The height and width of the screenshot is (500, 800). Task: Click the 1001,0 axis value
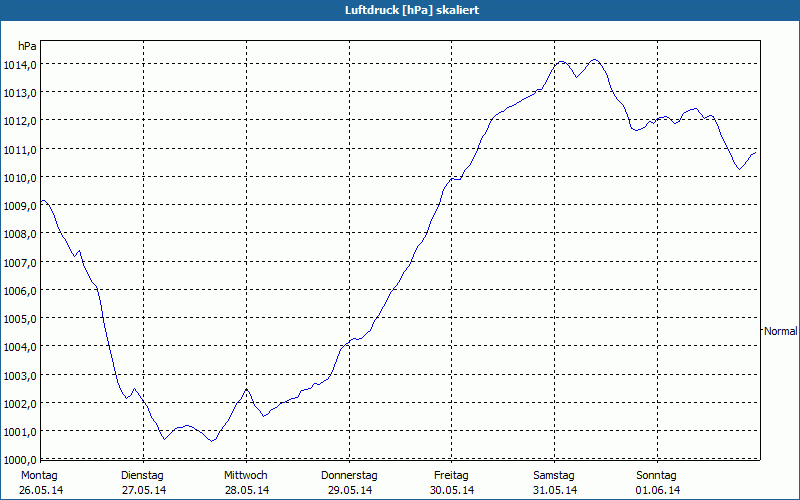coord(20,432)
